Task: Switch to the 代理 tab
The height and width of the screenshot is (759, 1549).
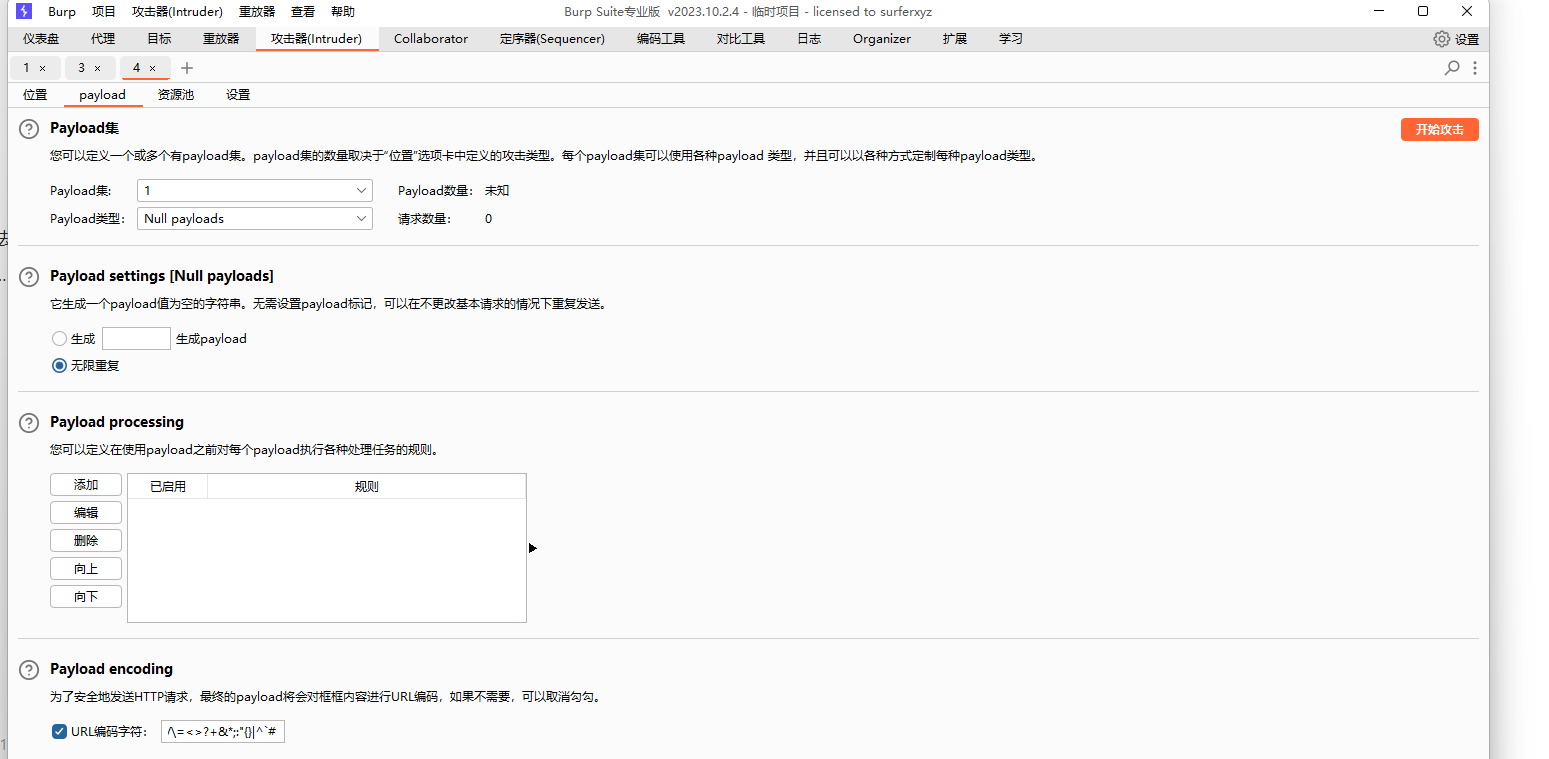Action: coord(103,39)
